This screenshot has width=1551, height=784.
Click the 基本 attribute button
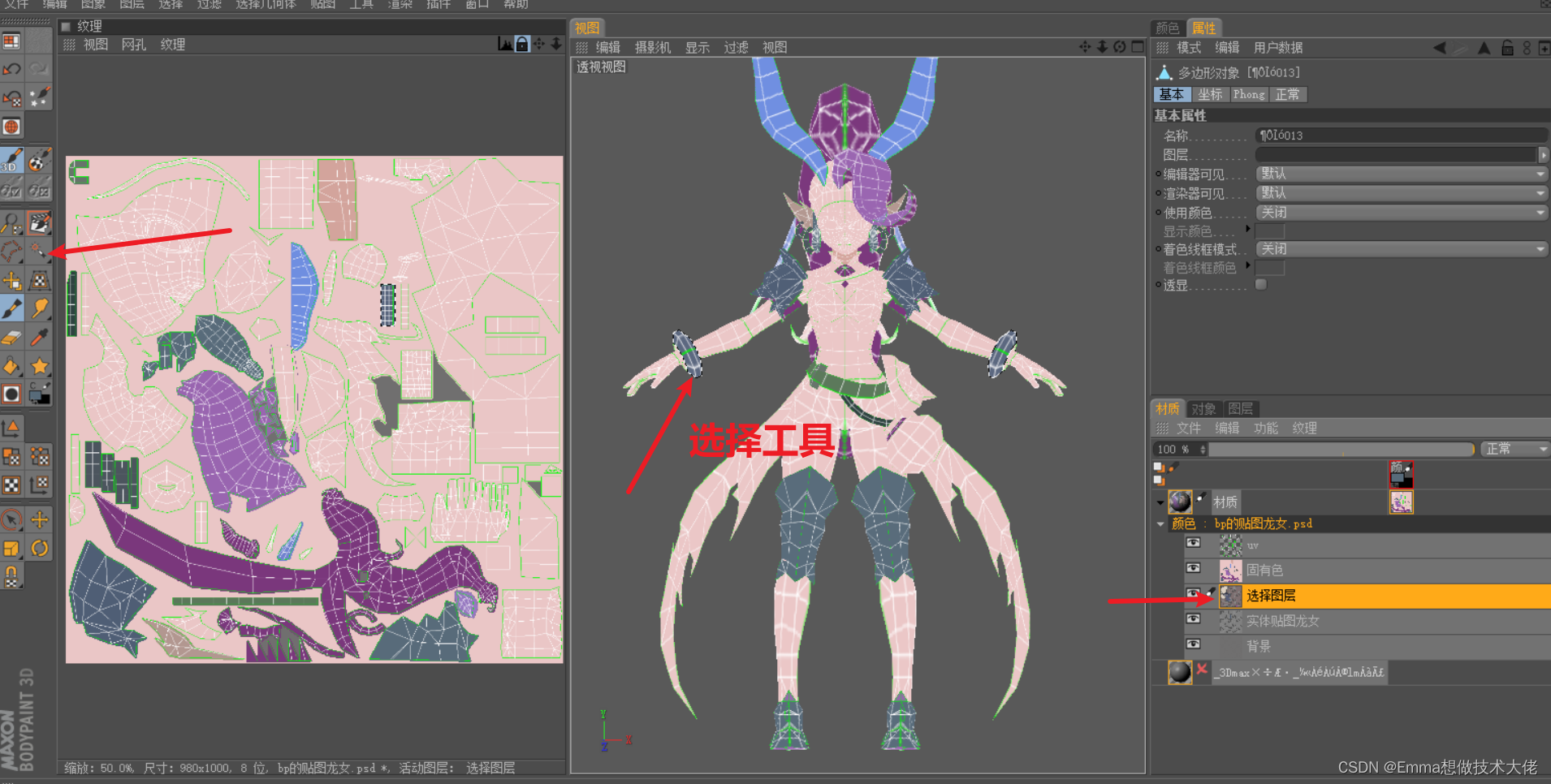coord(1172,95)
